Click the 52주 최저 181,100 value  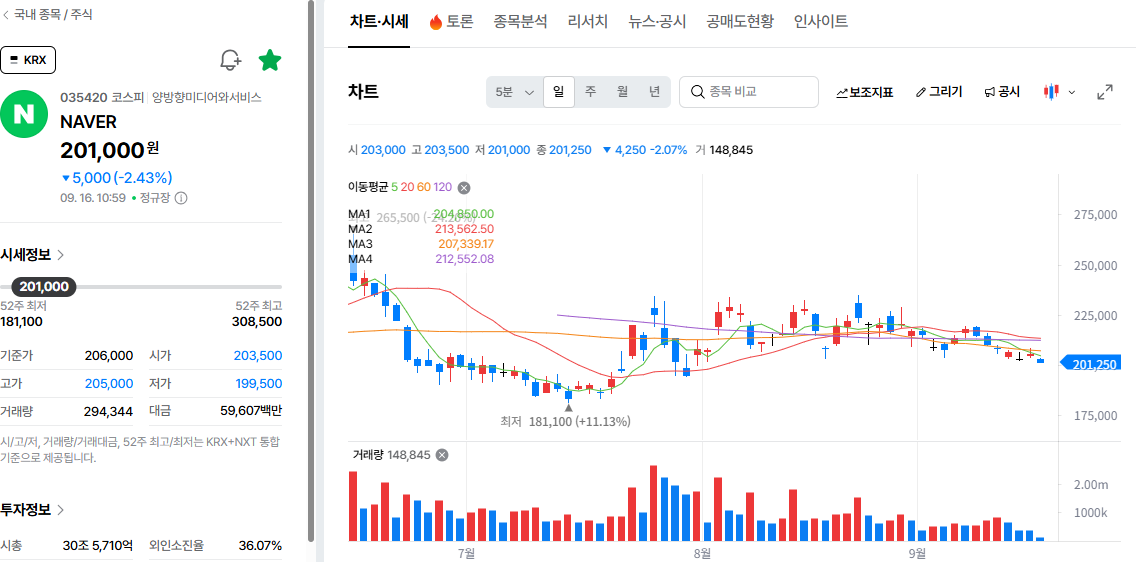coord(22,322)
